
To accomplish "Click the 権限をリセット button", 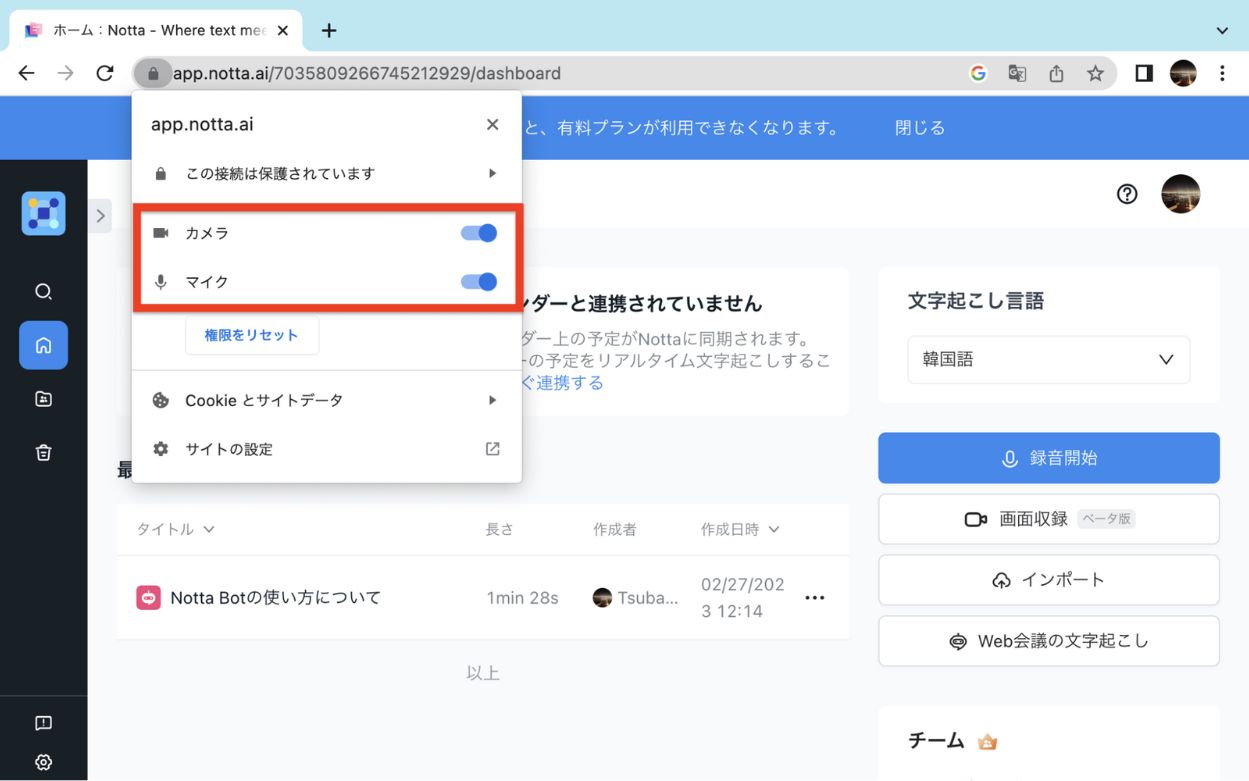I will [x=252, y=336].
